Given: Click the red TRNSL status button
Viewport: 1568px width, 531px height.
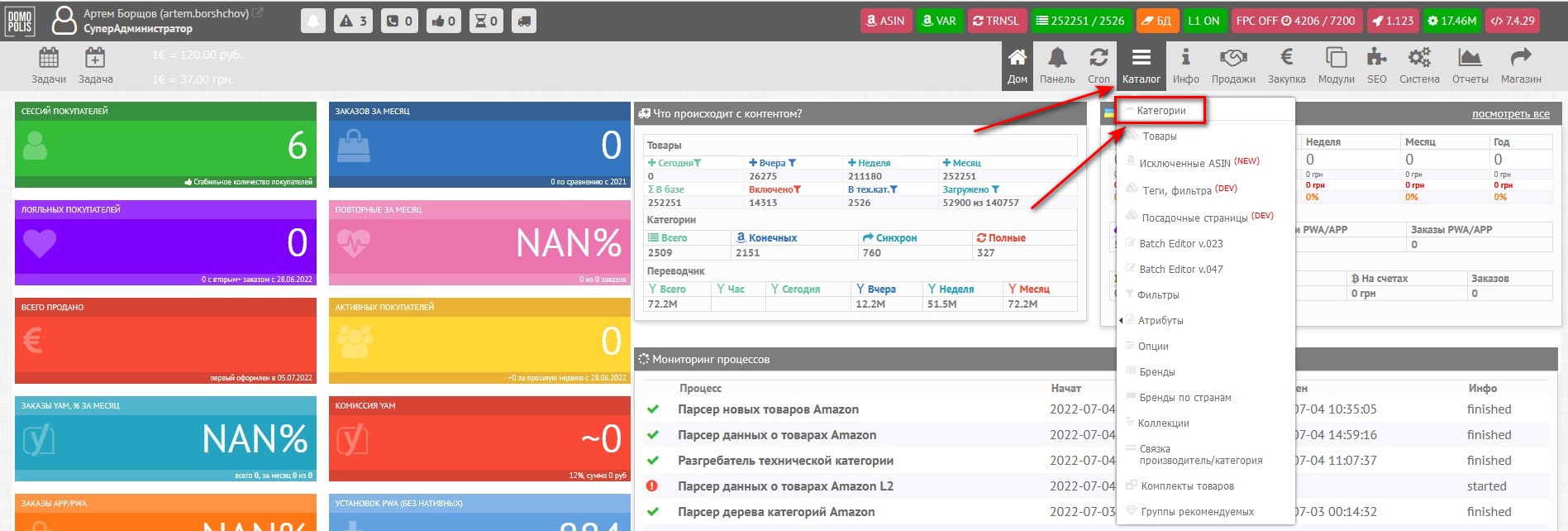Looking at the screenshot, I should [x=995, y=22].
